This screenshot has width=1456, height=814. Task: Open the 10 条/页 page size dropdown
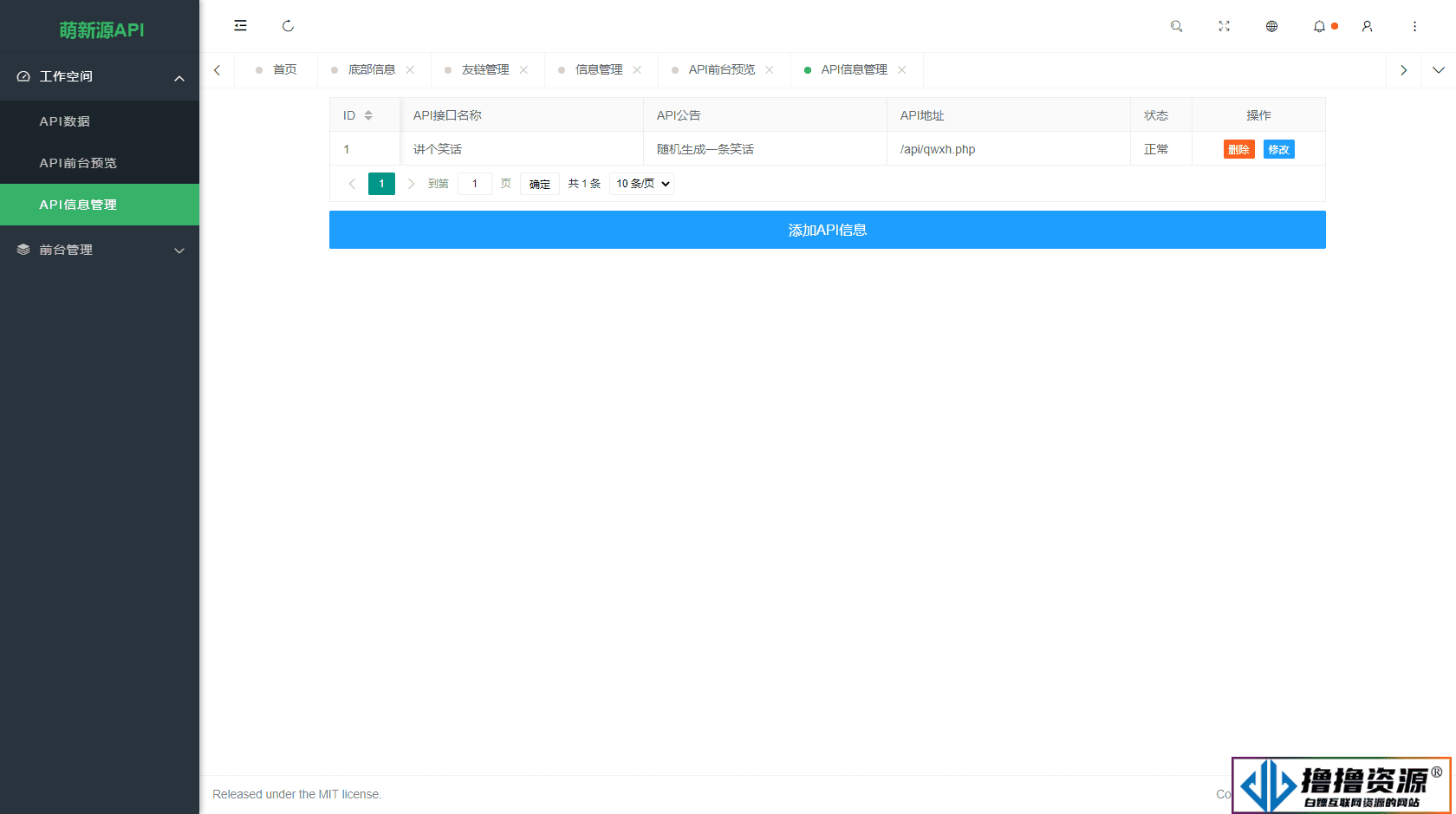click(x=641, y=184)
